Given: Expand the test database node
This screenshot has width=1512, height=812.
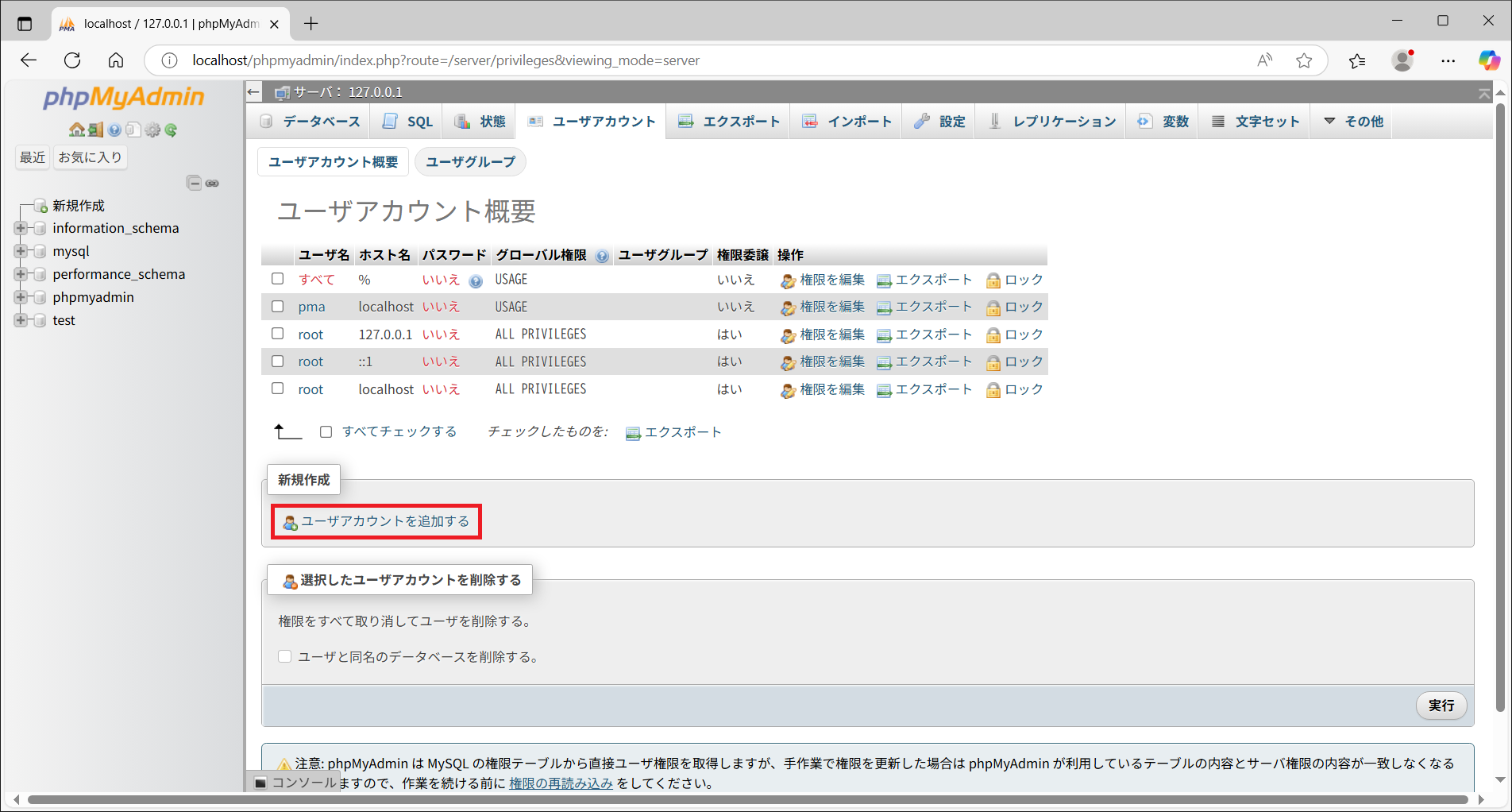Looking at the screenshot, I should pos(21,320).
